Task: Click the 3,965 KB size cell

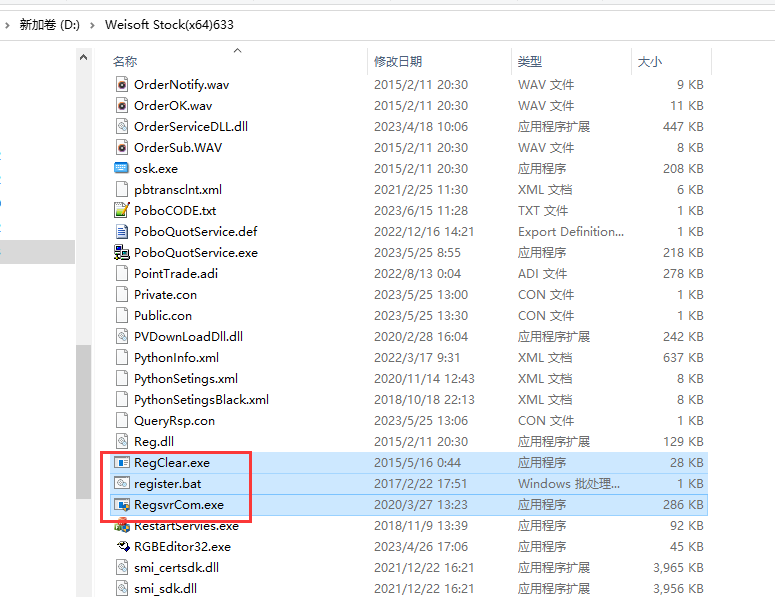Action: (x=678, y=568)
